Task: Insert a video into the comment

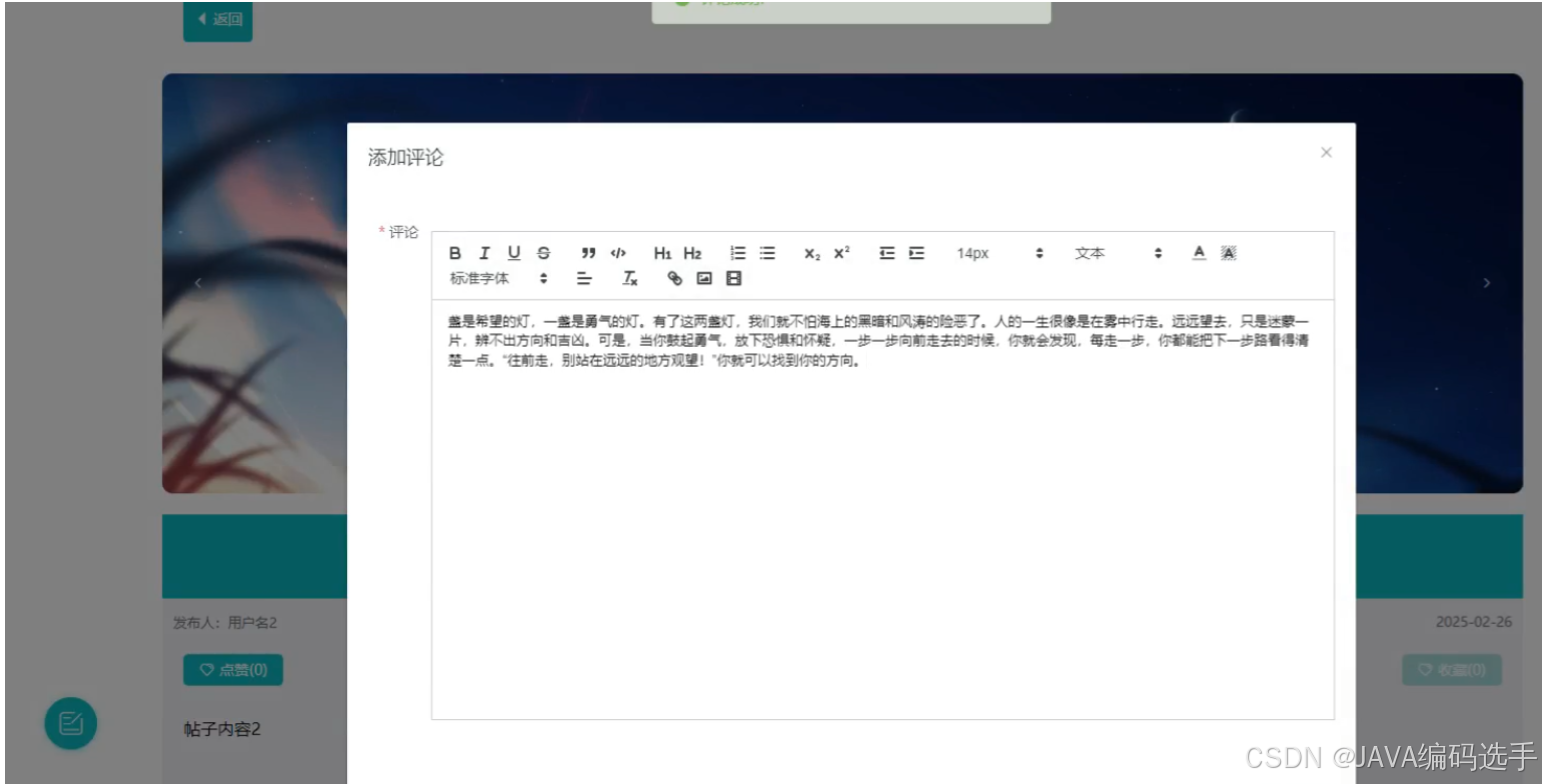Action: (x=736, y=278)
